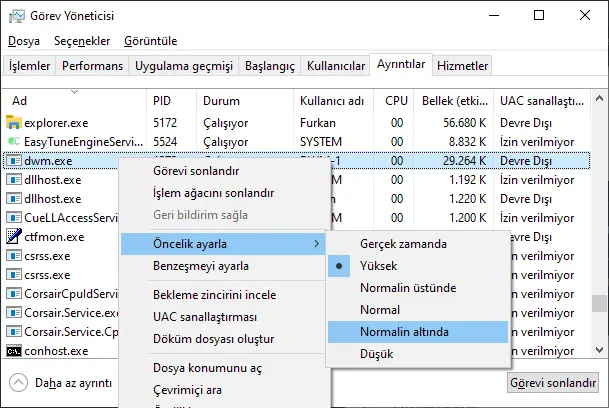The width and height of the screenshot is (609, 408).
Task: Click İşlem ağacını sonlandır
Action: pos(225,193)
